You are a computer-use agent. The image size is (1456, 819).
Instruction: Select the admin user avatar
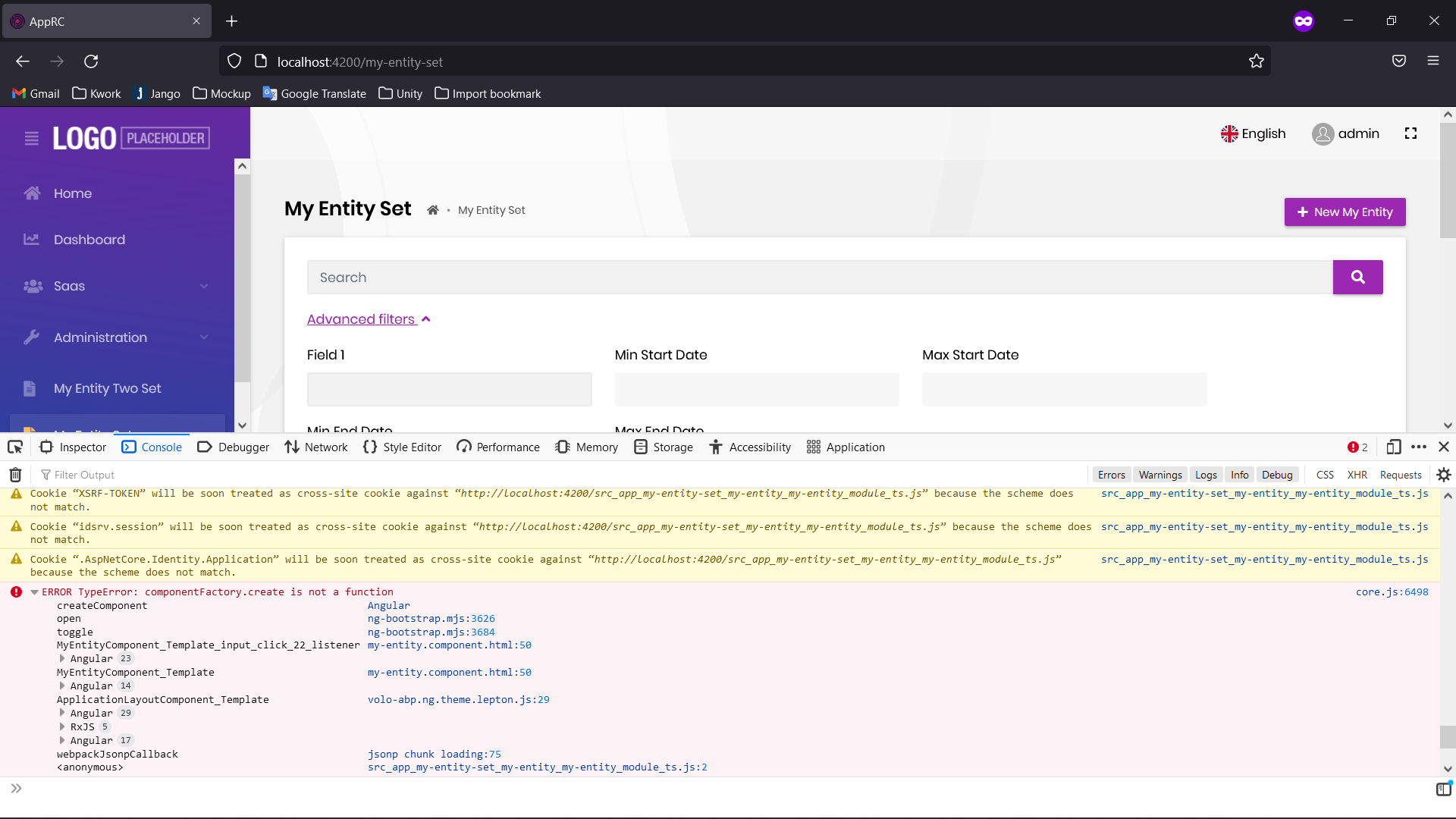[1324, 133]
